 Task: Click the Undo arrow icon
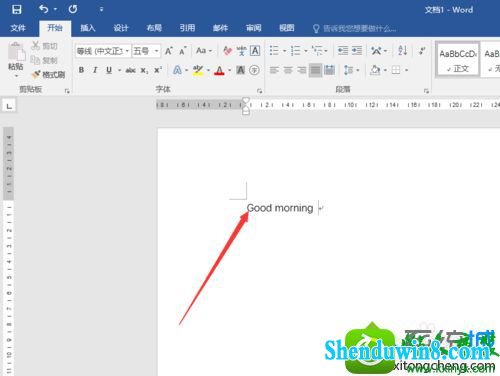tap(44, 9)
